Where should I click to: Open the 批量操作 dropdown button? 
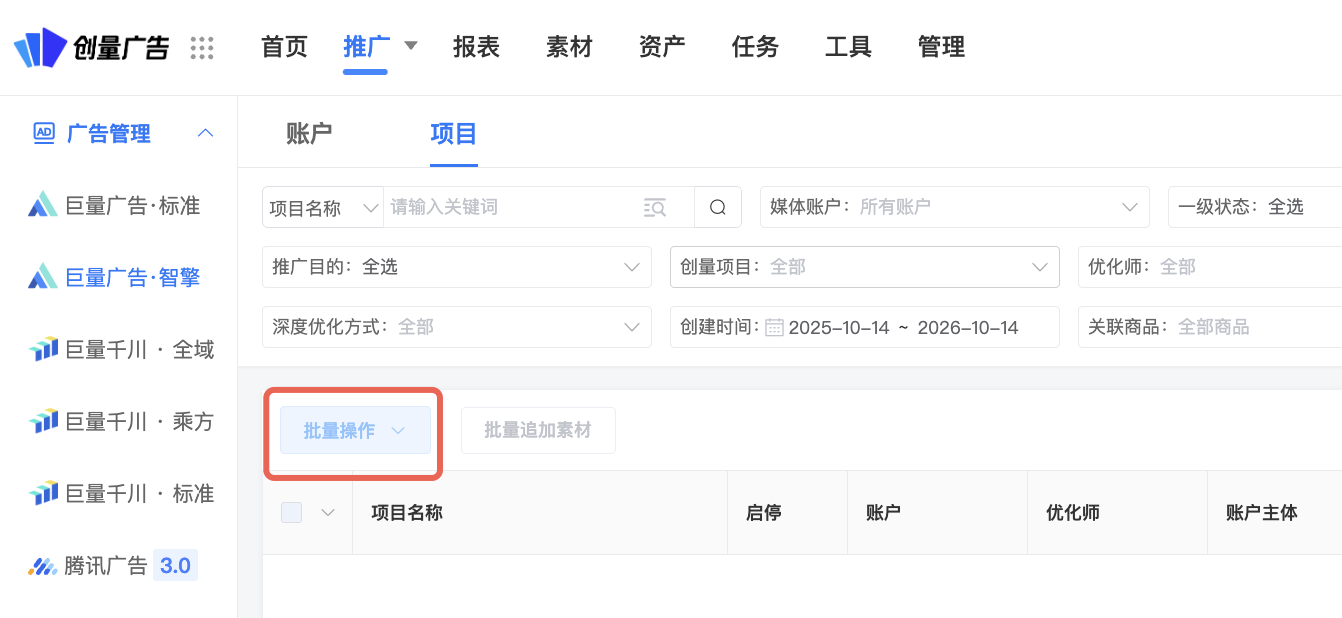tap(355, 430)
